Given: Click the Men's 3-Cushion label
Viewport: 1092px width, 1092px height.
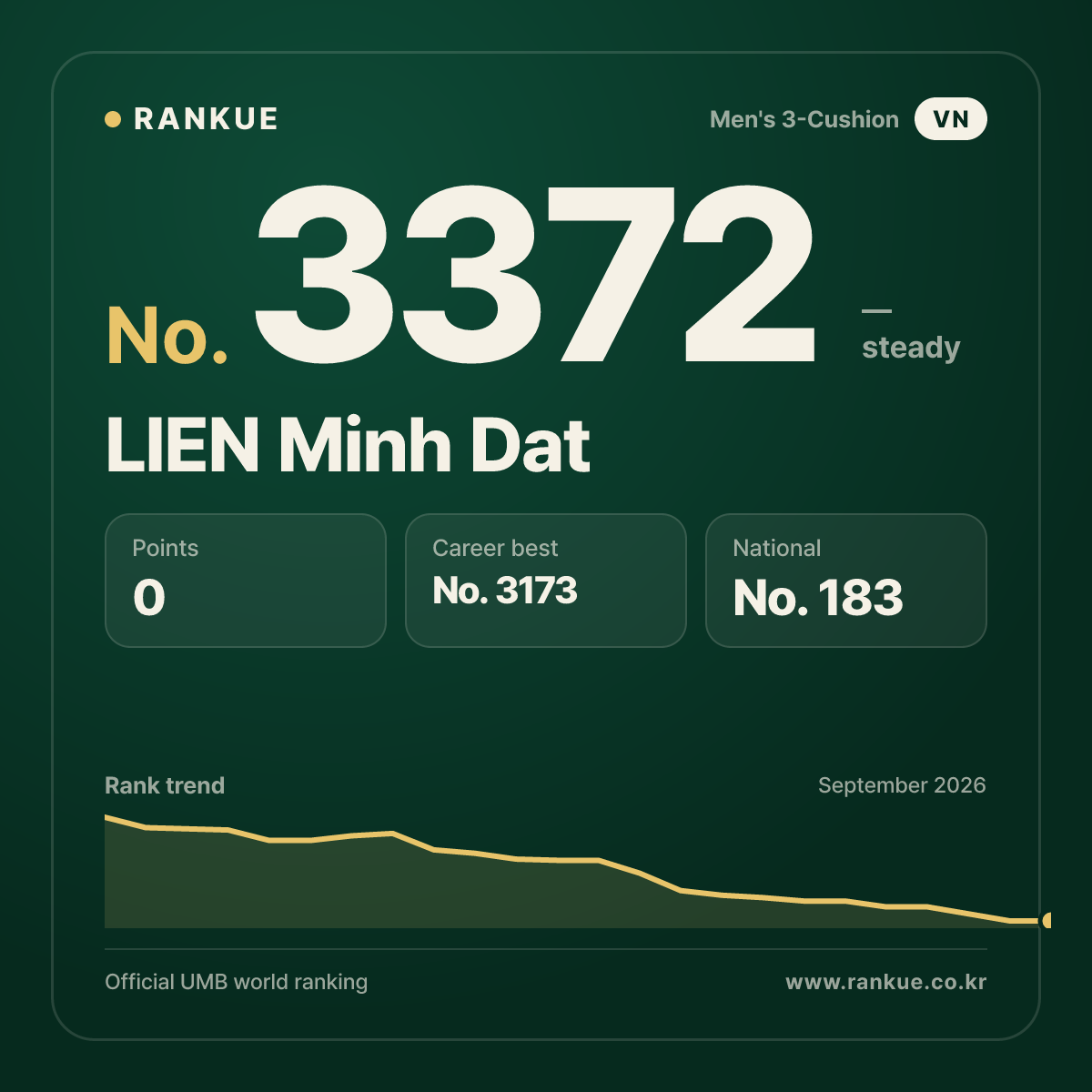Looking at the screenshot, I should coord(804,119).
